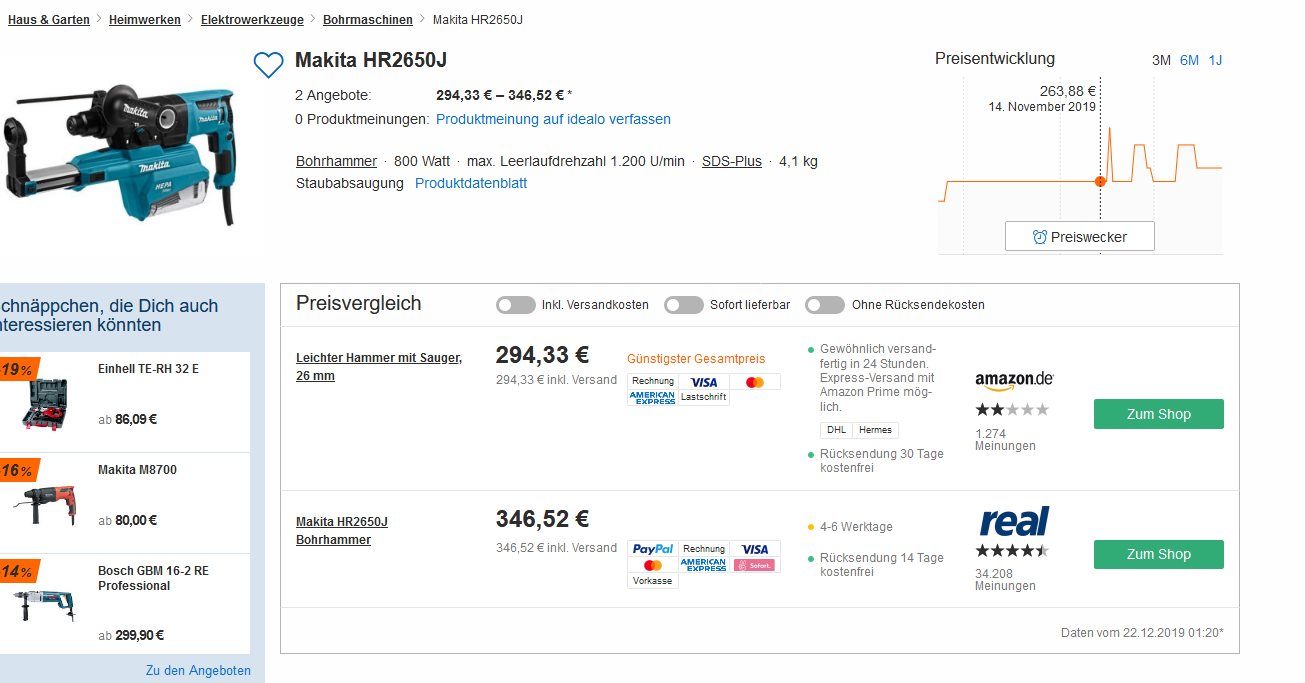Click the Sofort payment icon

[754, 565]
